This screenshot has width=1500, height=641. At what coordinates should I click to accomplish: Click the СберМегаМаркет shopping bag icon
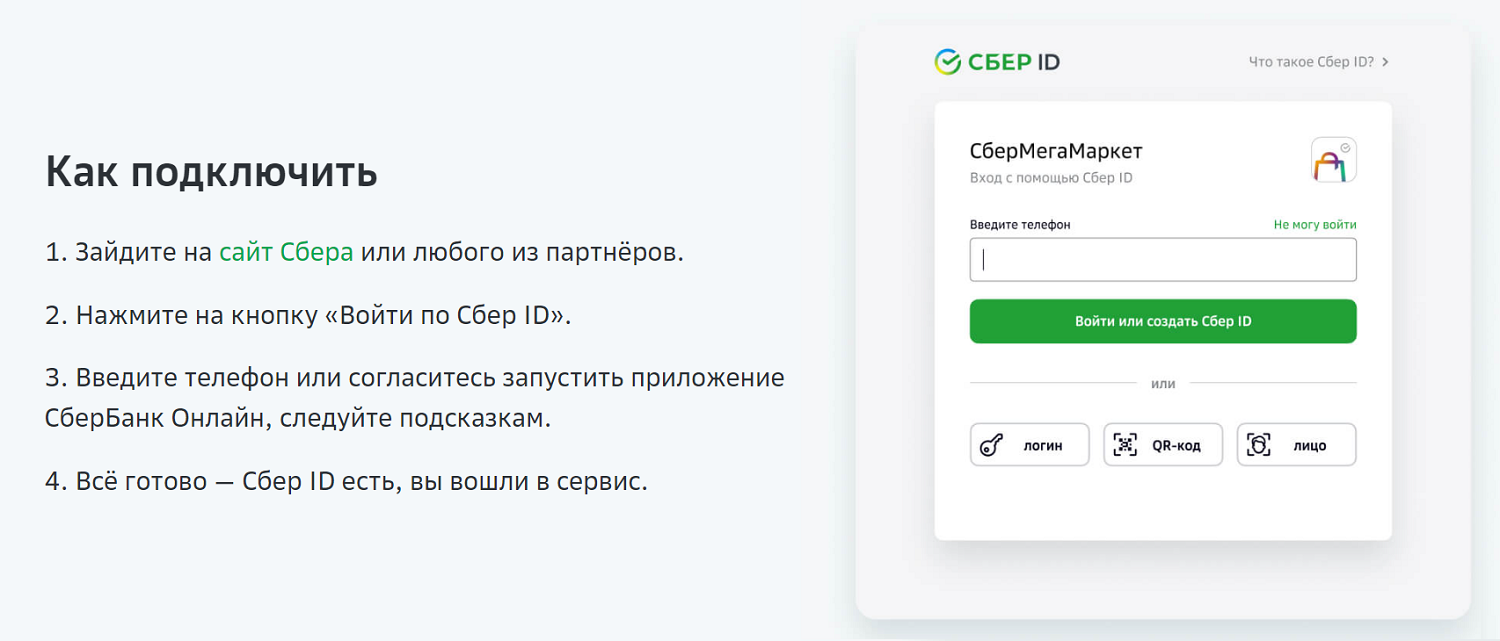(1333, 160)
